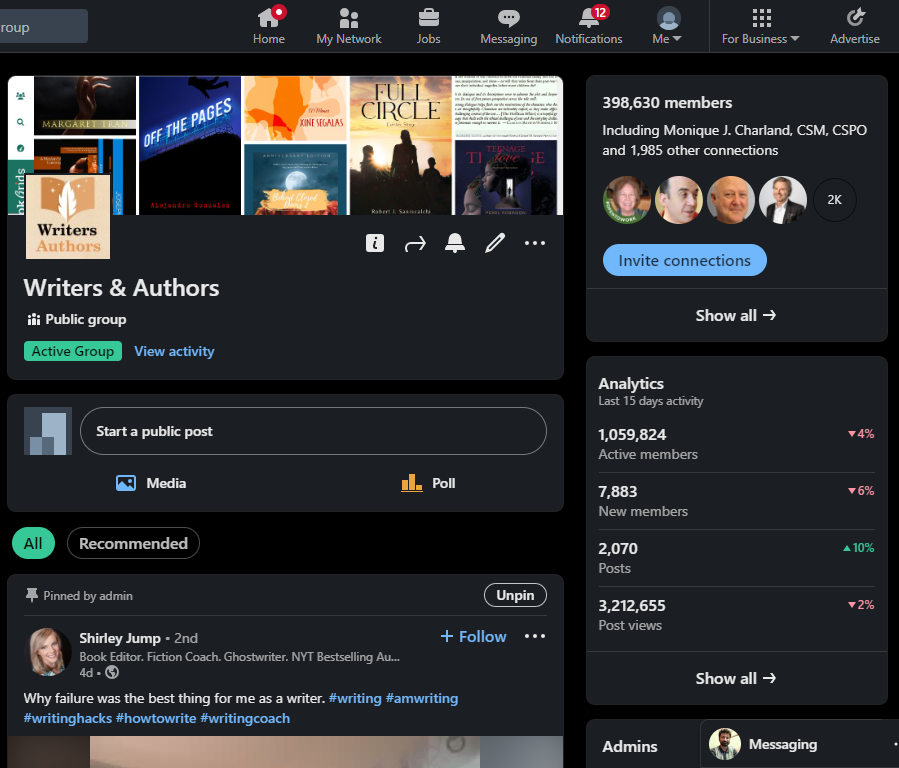Open the #amwriting hashtag
899x768 pixels.
[x=422, y=698]
